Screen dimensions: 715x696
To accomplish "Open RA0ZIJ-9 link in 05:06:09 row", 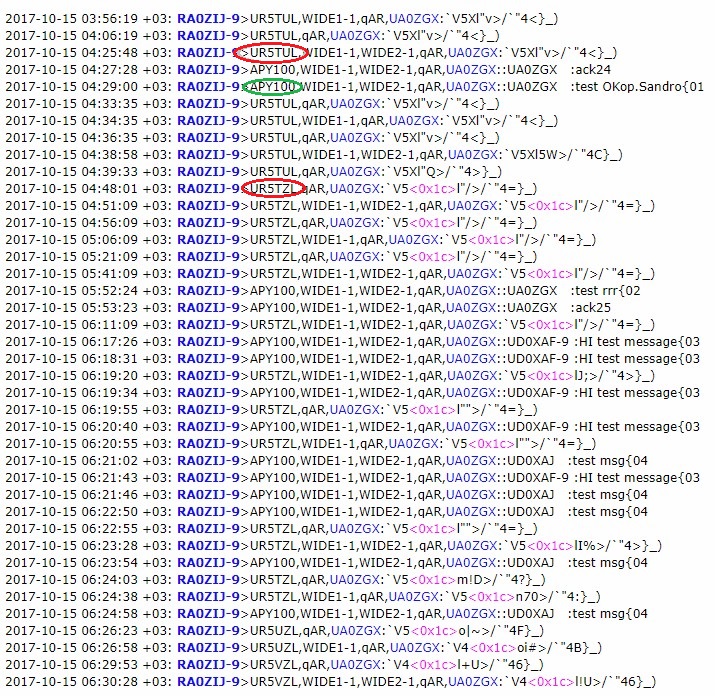I will coord(207,239).
